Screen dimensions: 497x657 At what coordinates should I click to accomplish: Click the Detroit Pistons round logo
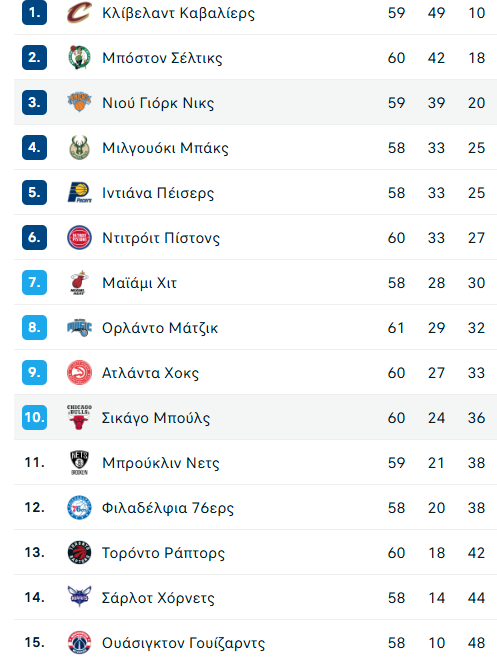coord(79,238)
